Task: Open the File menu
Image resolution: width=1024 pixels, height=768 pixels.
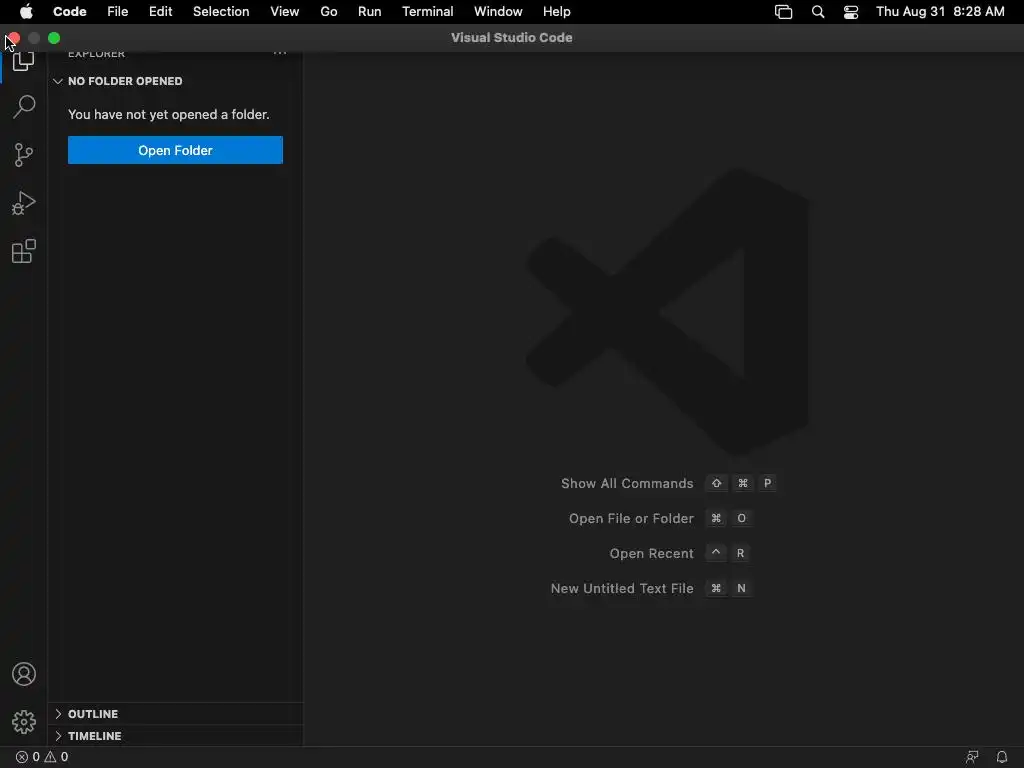Action: 118,12
